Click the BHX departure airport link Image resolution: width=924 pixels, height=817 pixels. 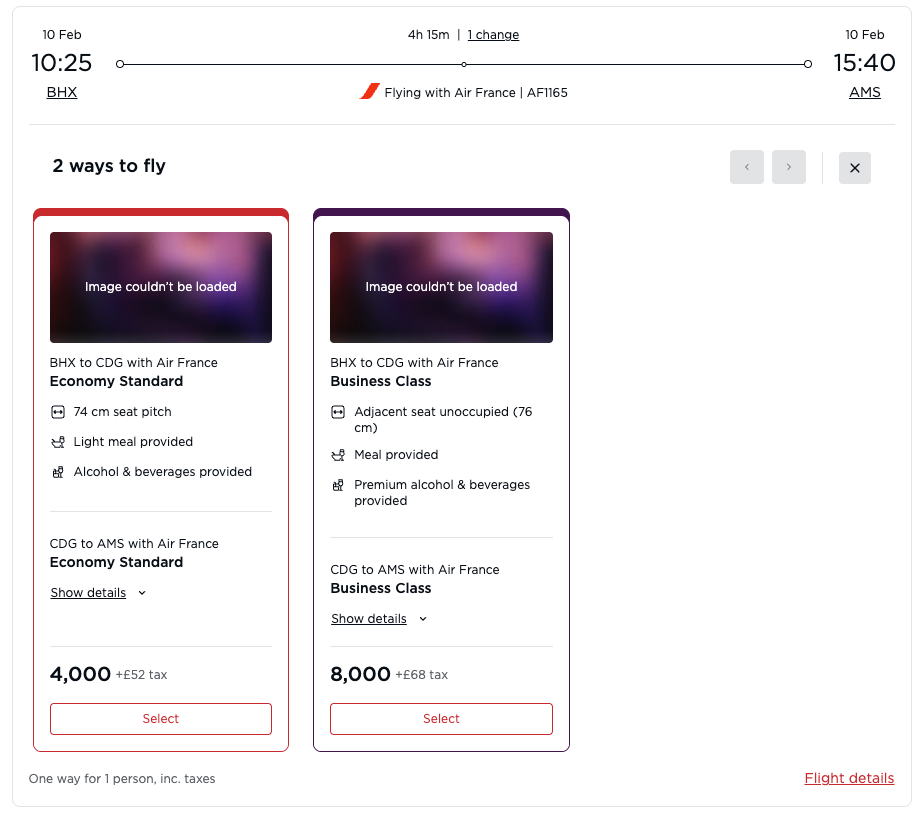(62, 93)
